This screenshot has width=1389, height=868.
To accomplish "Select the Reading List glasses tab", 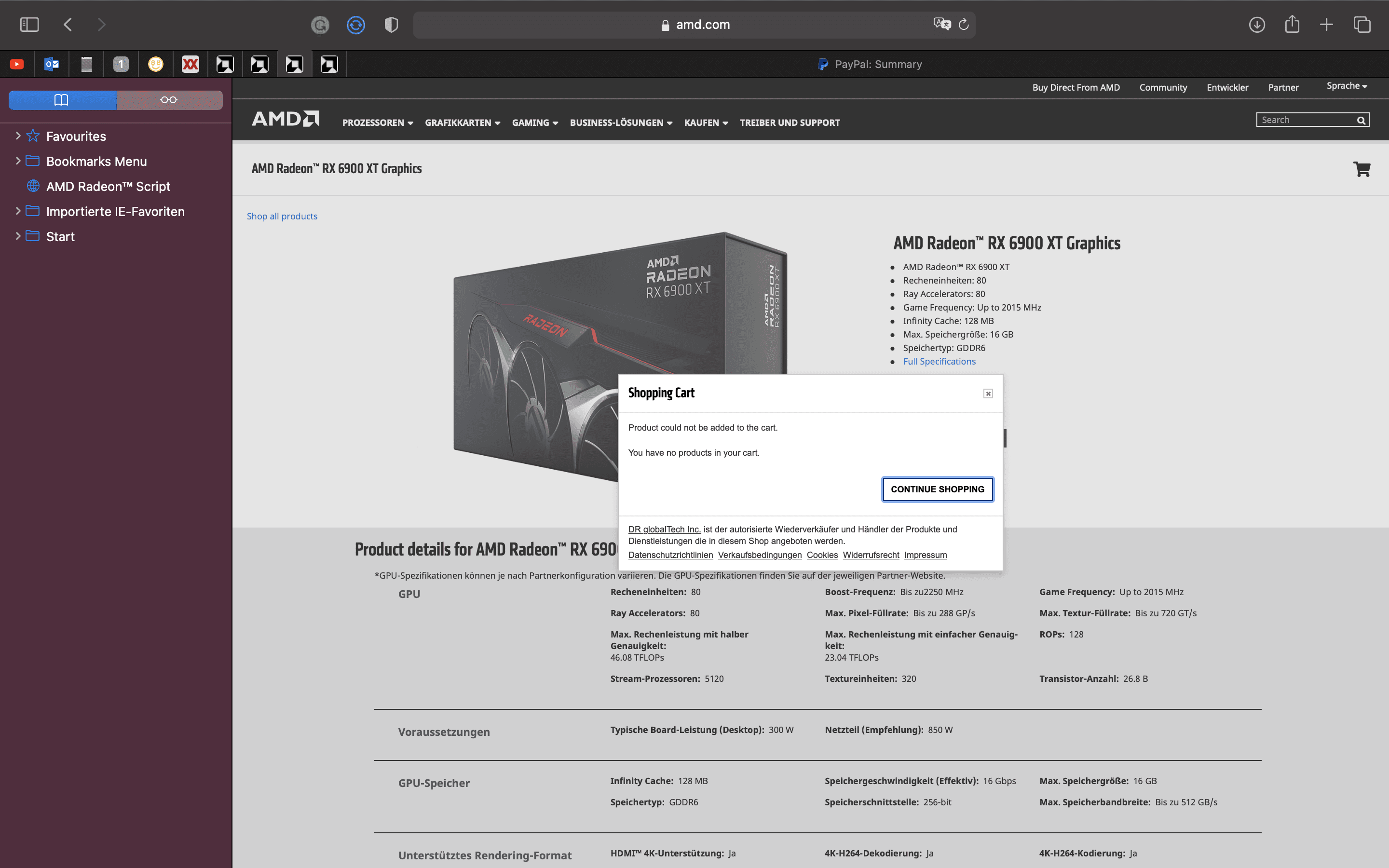I will click(x=169, y=100).
